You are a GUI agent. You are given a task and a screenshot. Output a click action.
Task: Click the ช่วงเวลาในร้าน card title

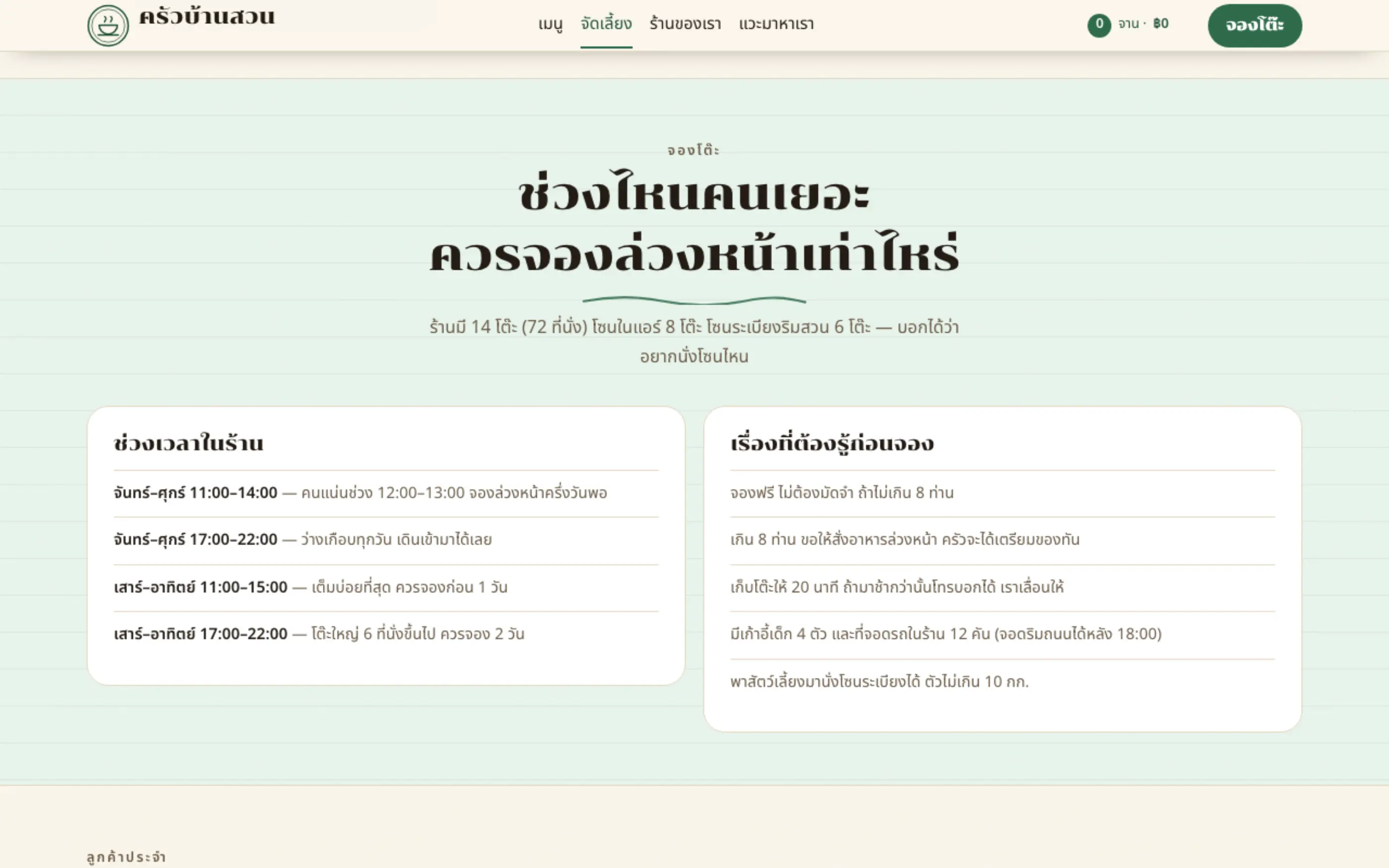pyautogui.click(x=189, y=443)
